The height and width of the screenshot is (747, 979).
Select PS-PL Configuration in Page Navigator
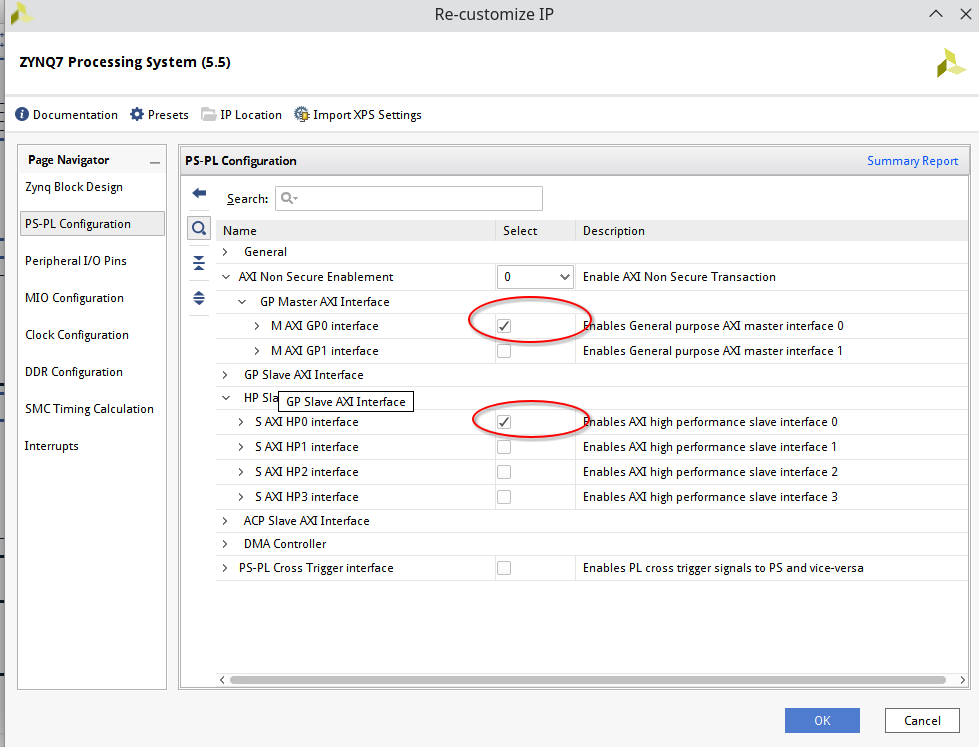(92, 224)
